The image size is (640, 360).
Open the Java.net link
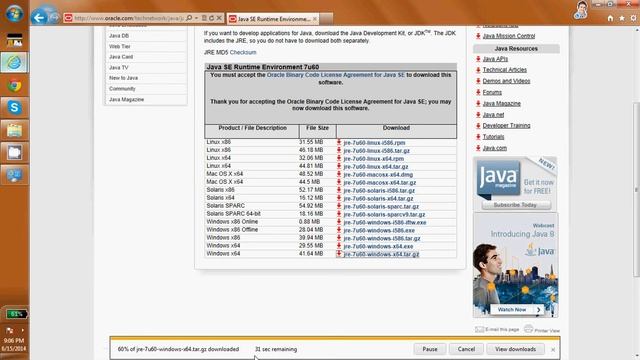[493, 115]
